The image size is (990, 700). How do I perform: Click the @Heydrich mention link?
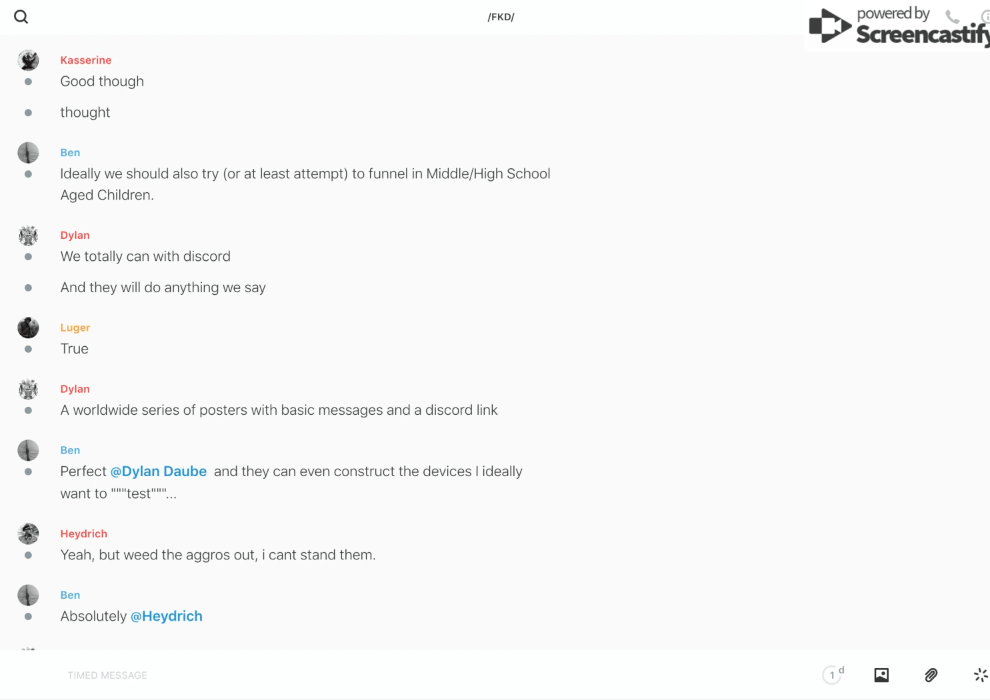166,616
